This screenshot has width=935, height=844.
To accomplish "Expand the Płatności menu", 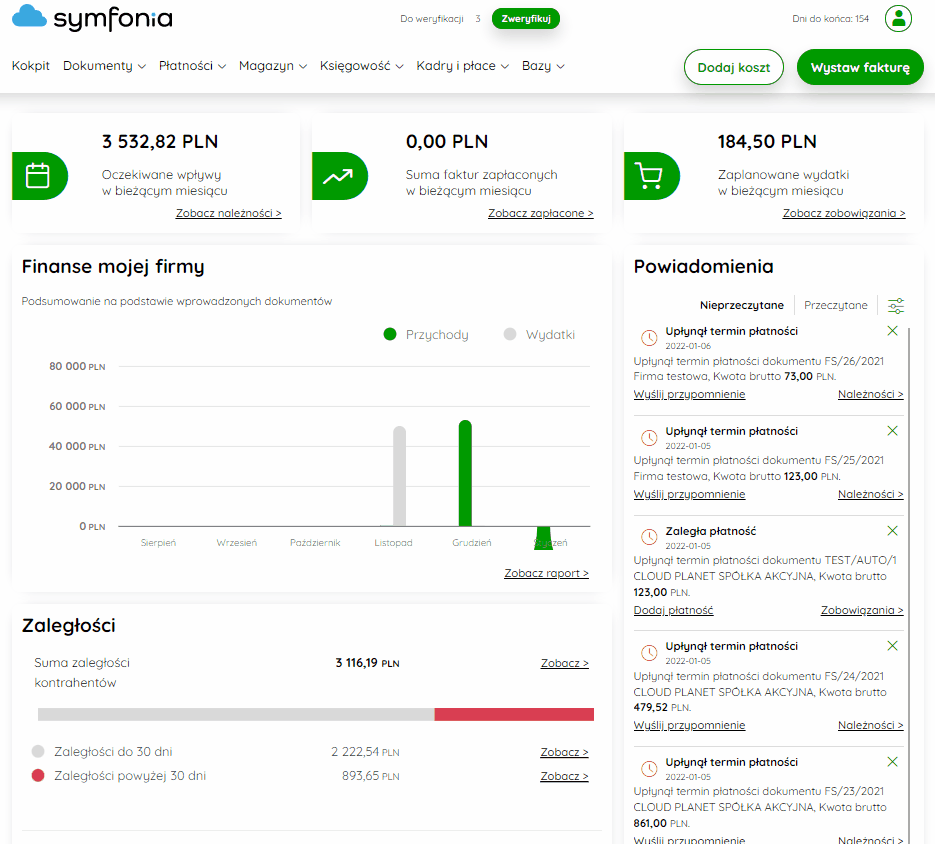I will tap(192, 66).
